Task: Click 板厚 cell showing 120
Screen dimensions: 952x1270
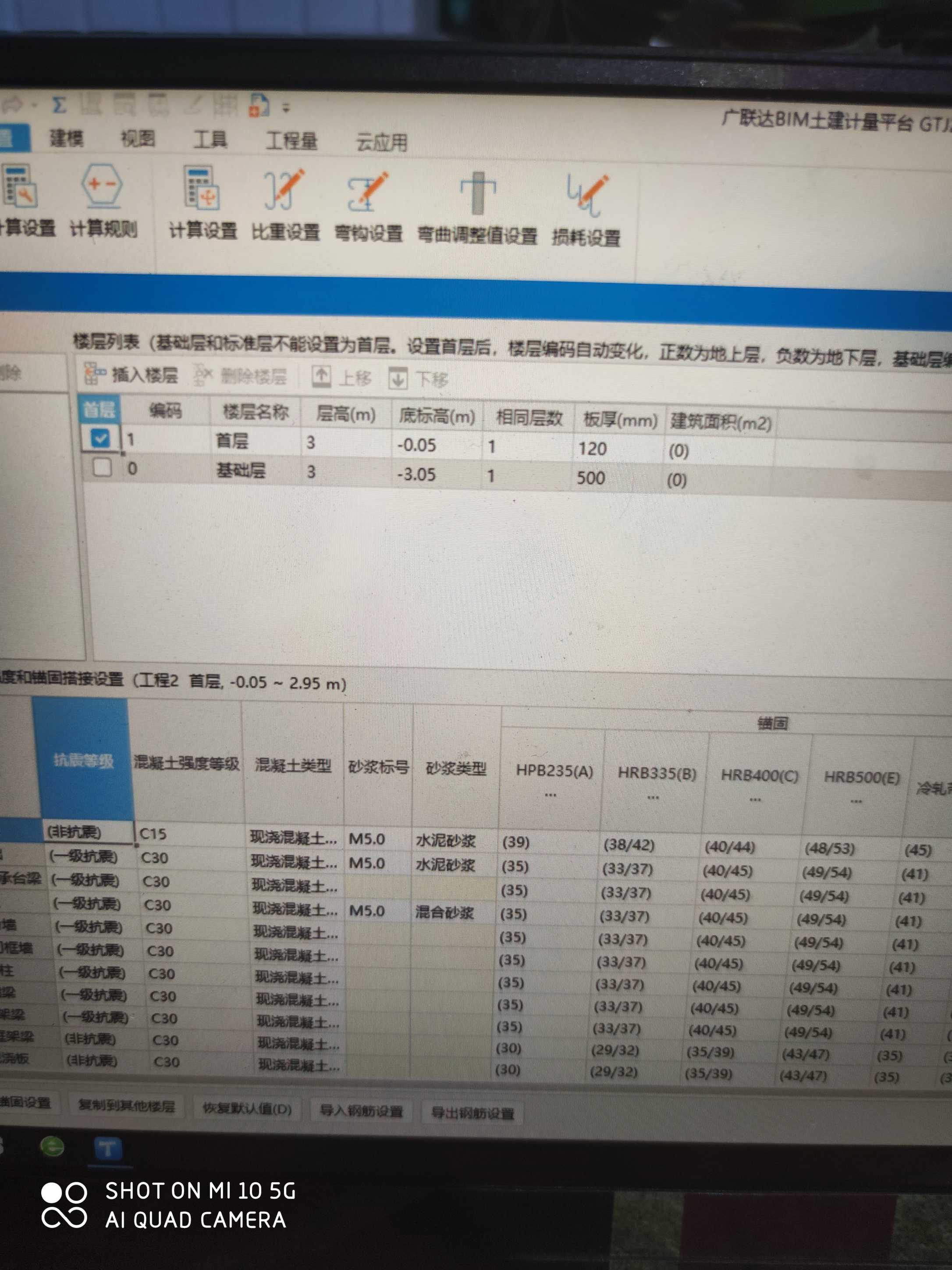Action: point(618,449)
